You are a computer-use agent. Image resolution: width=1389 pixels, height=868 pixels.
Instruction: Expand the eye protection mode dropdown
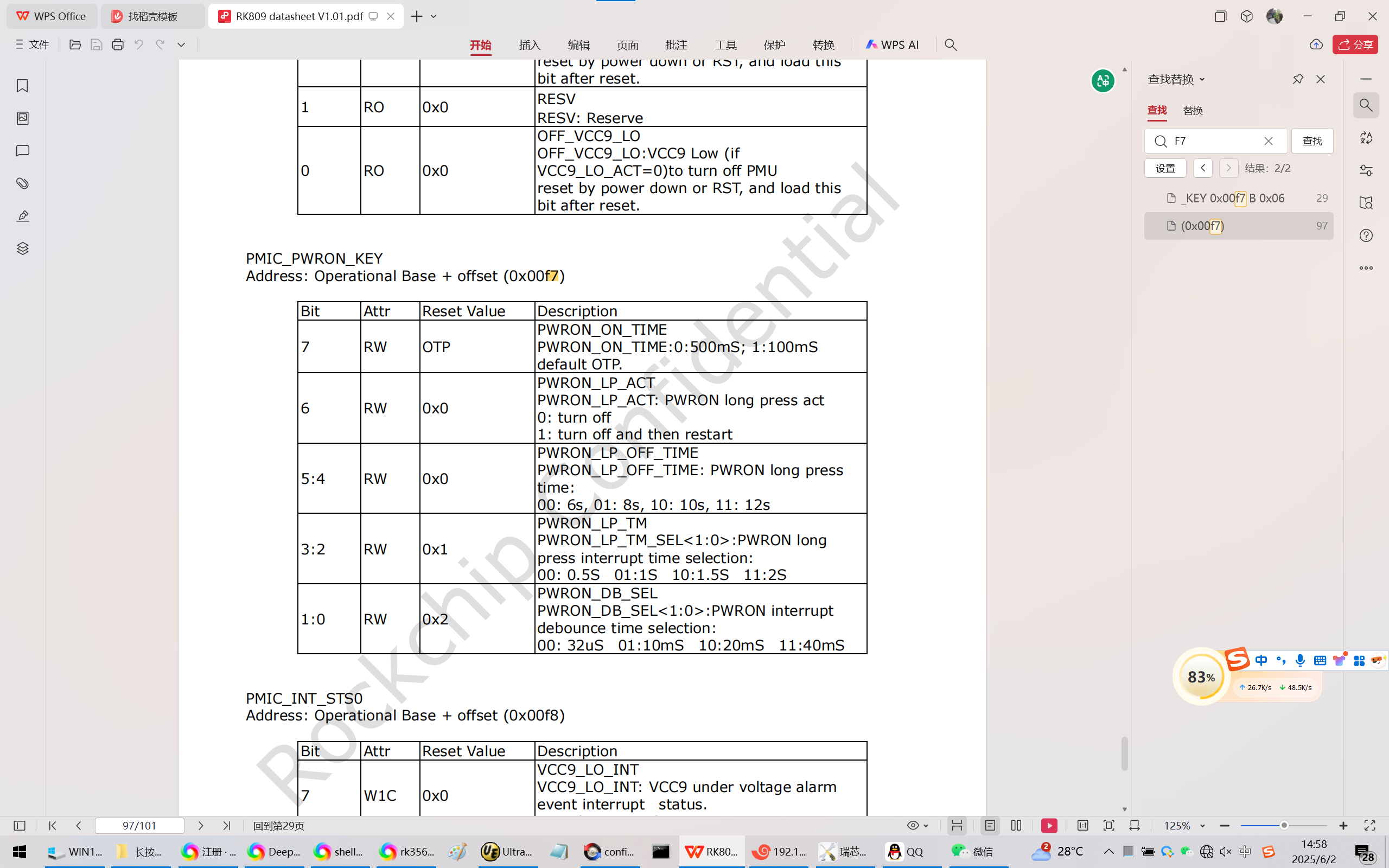click(x=926, y=826)
